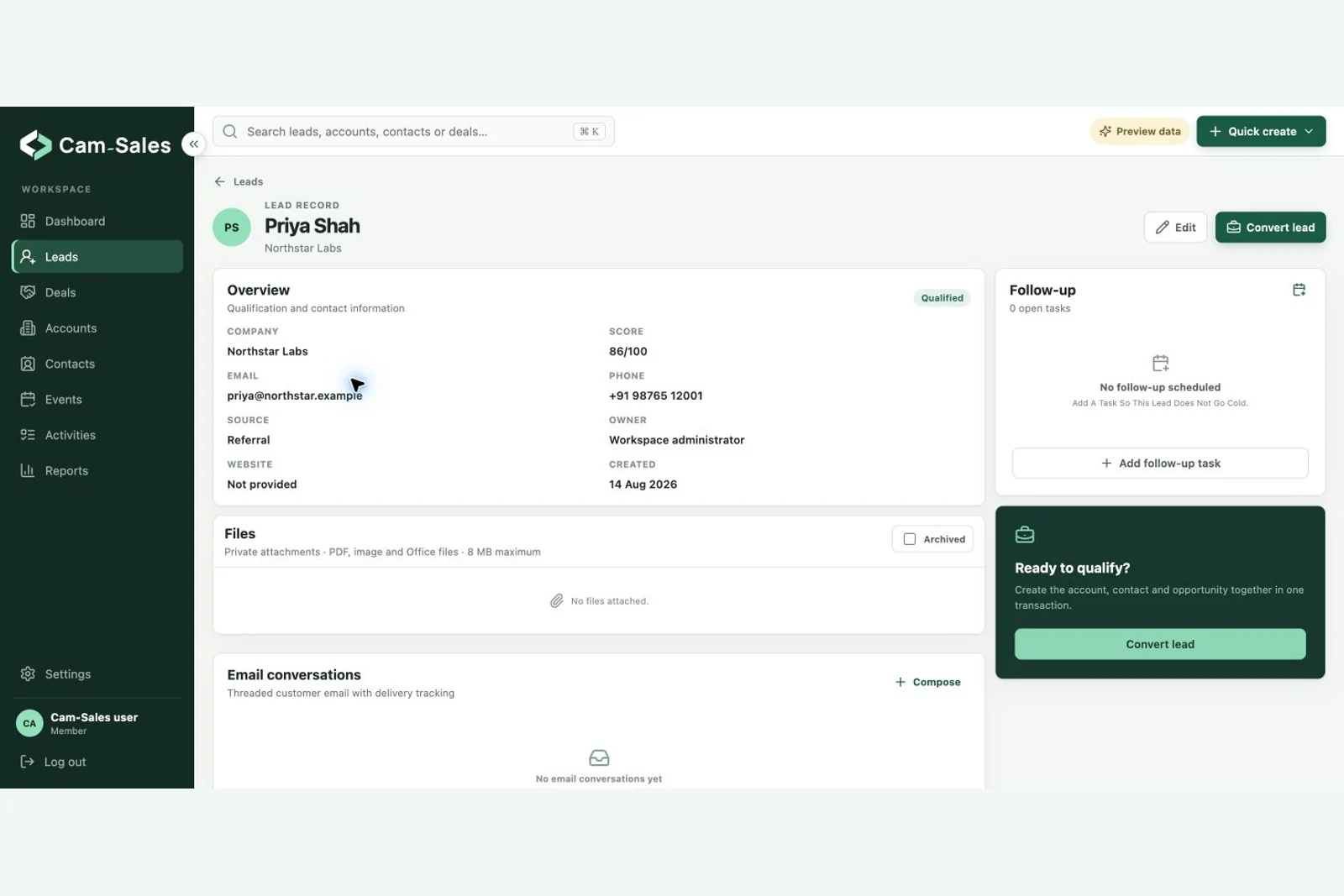The width and height of the screenshot is (1344, 896).
Task: Click the inbox icon in Email conversations
Action: point(599,758)
